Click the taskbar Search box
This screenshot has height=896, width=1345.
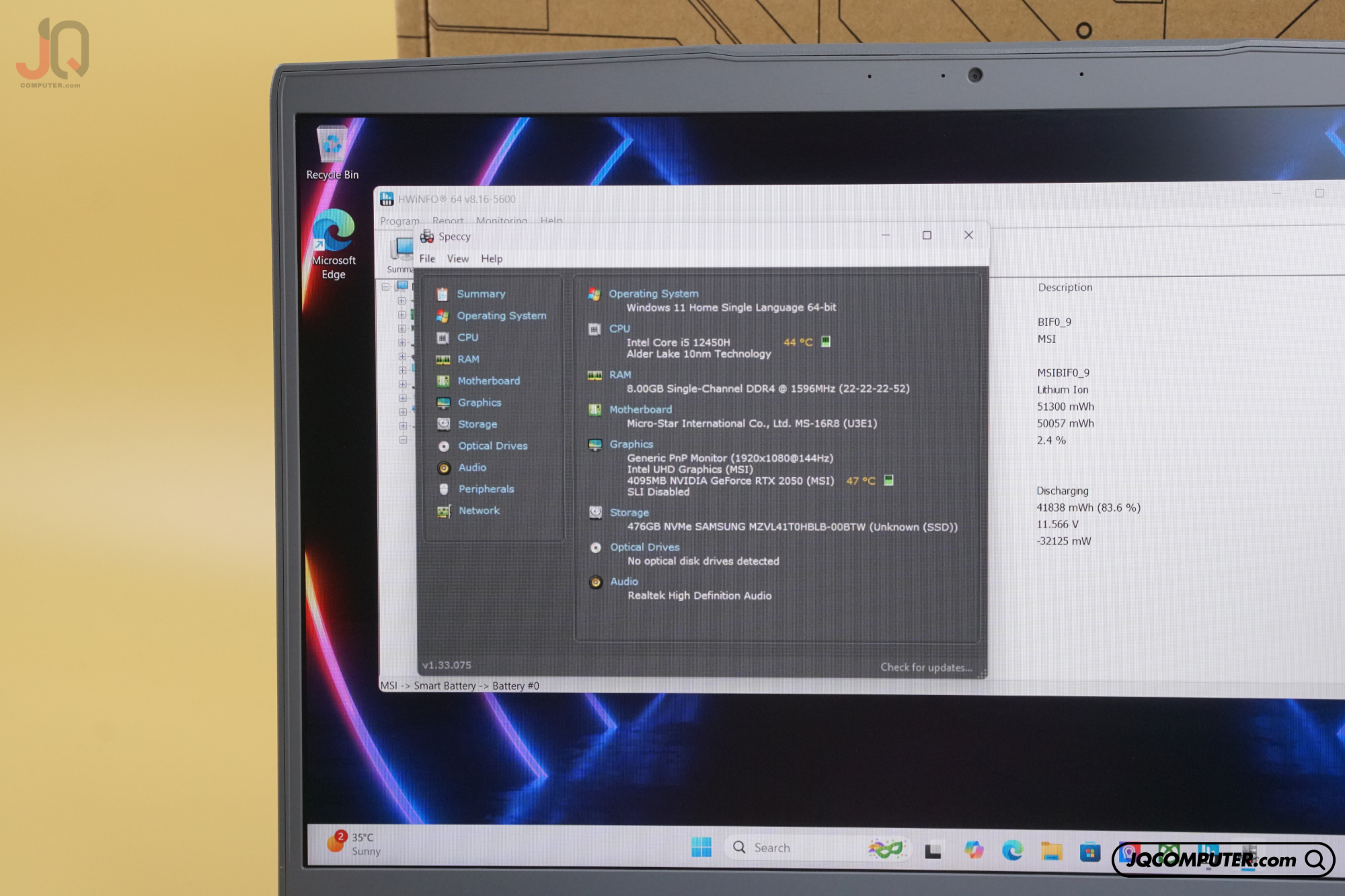[816, 848]
